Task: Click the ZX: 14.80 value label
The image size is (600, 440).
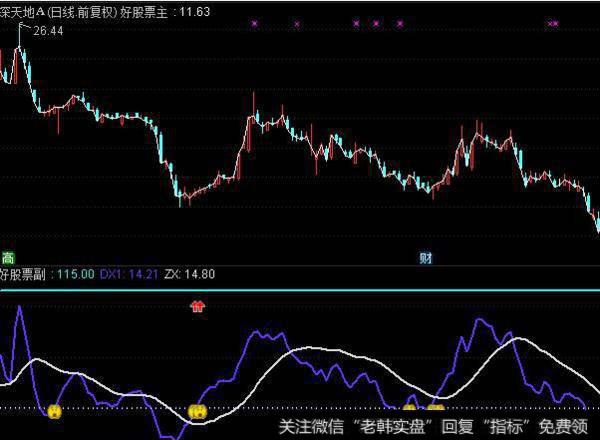Action: tap(190, 274)
